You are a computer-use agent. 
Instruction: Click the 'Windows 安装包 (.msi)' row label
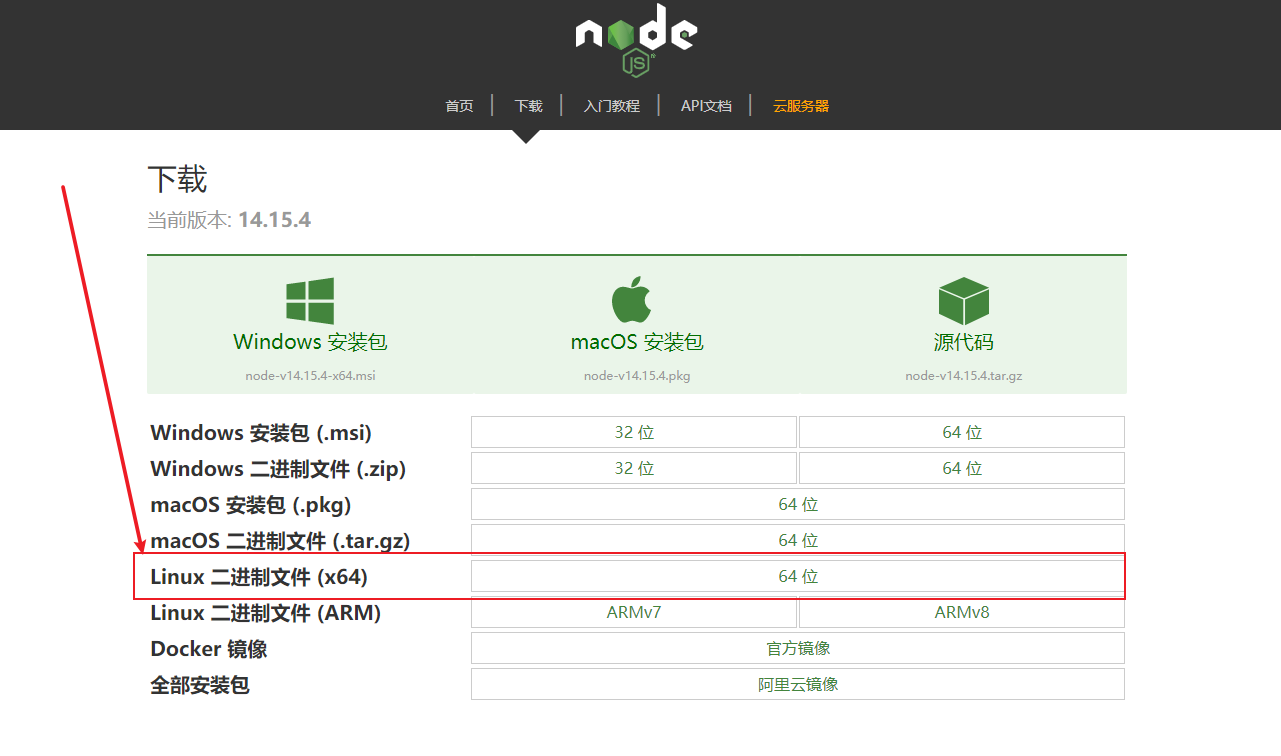pos(261,433)
